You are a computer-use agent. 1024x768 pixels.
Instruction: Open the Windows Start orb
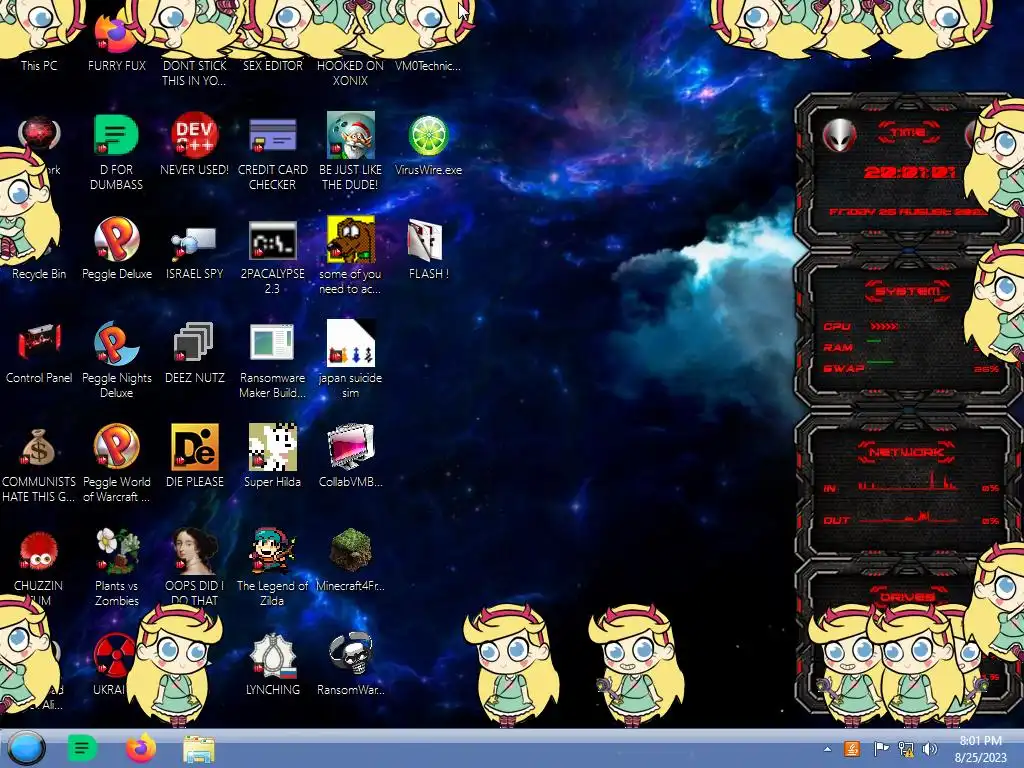[x=26, y=748]
